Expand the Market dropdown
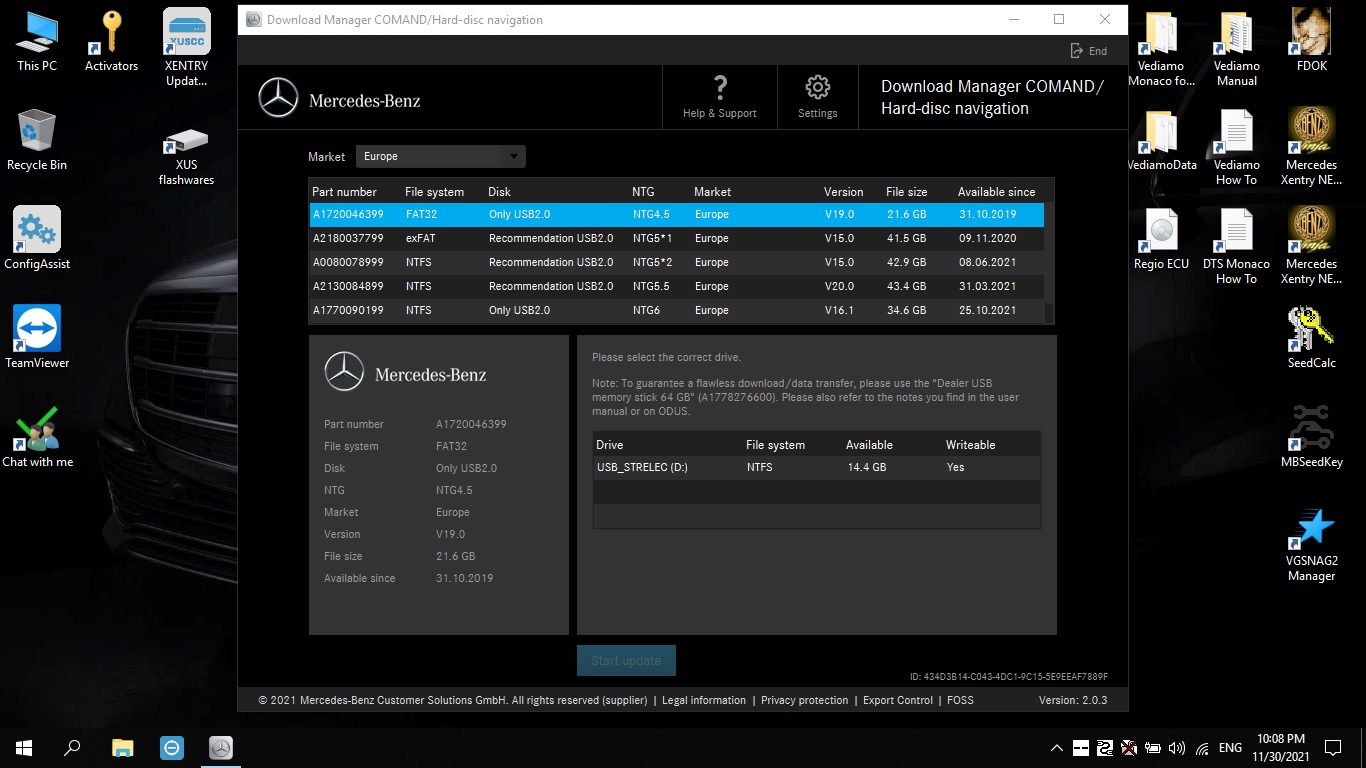 coord(513,156)
